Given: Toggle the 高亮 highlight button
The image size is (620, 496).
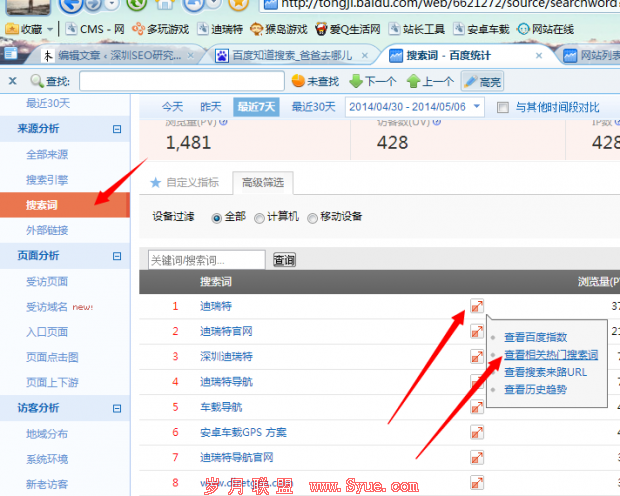Looking at the screenshot, I should (482, 81).
